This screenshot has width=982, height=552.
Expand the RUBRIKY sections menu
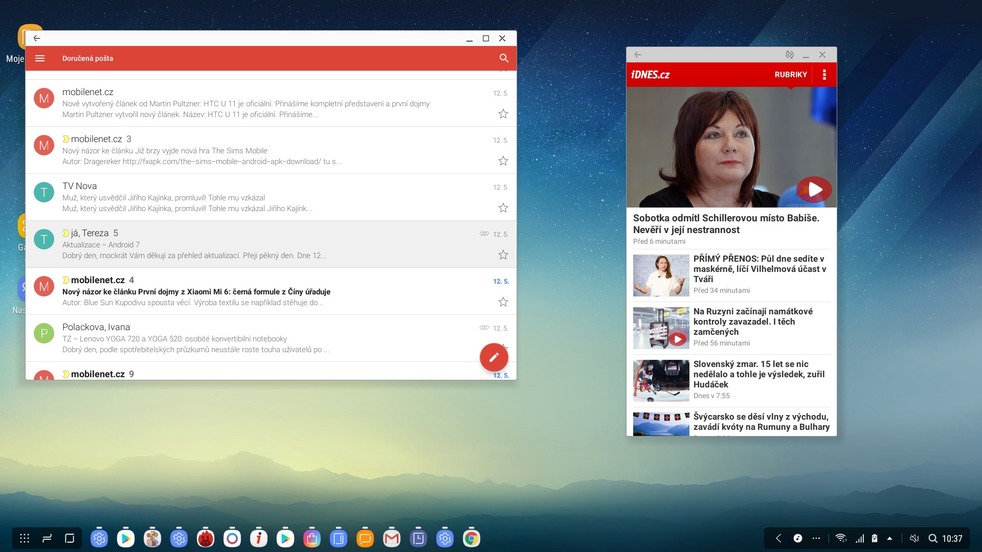[790, 75]
